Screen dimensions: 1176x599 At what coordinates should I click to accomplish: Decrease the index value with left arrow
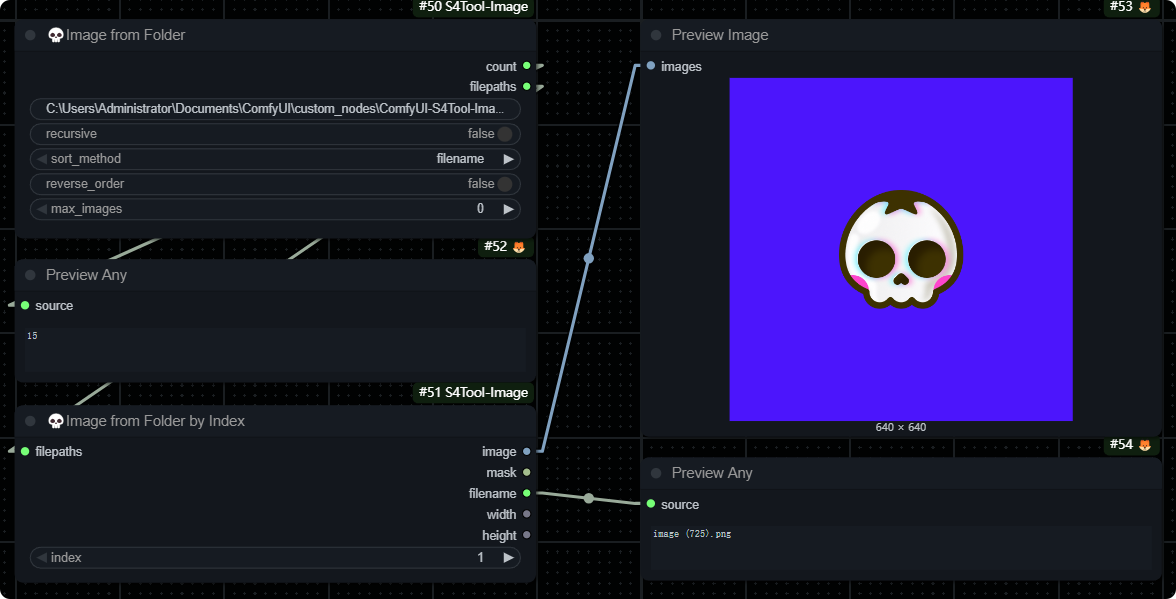point(42,558)
